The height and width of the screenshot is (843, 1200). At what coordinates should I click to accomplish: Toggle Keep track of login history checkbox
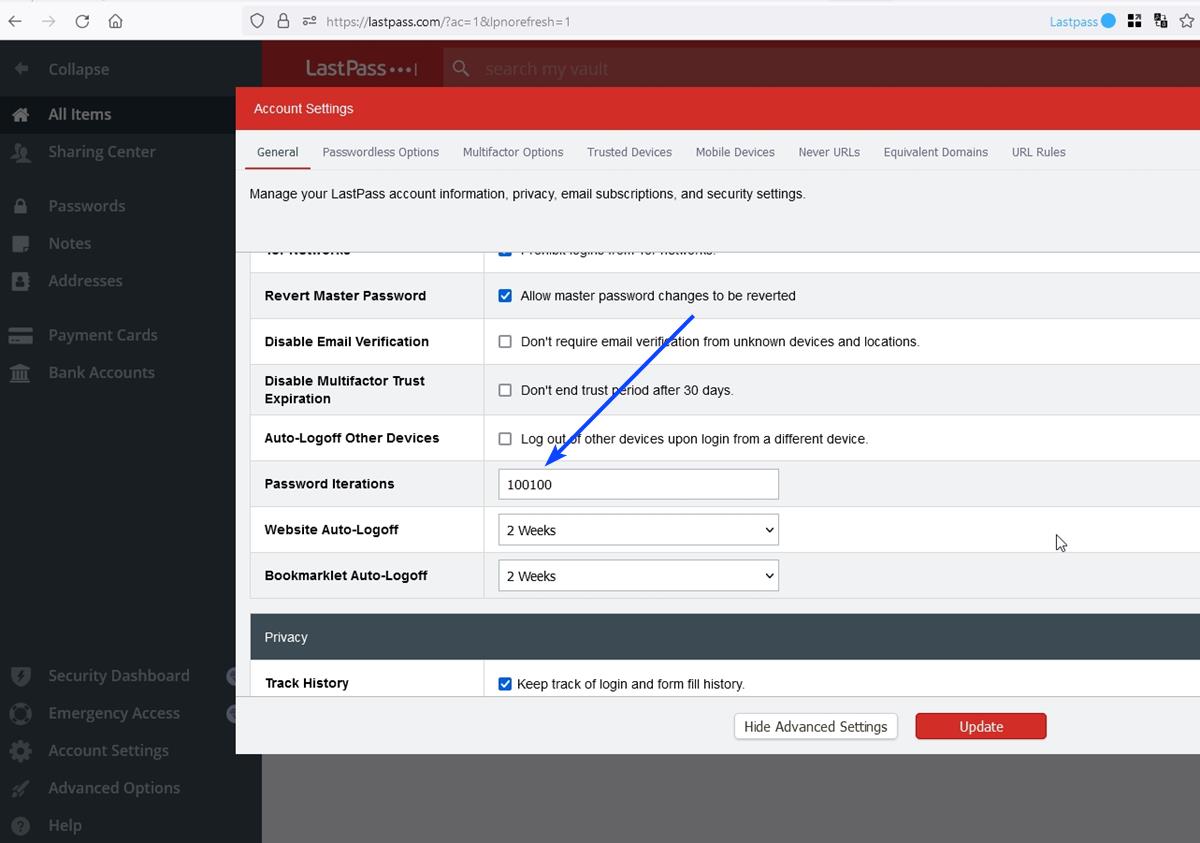(x=505, y=684)
